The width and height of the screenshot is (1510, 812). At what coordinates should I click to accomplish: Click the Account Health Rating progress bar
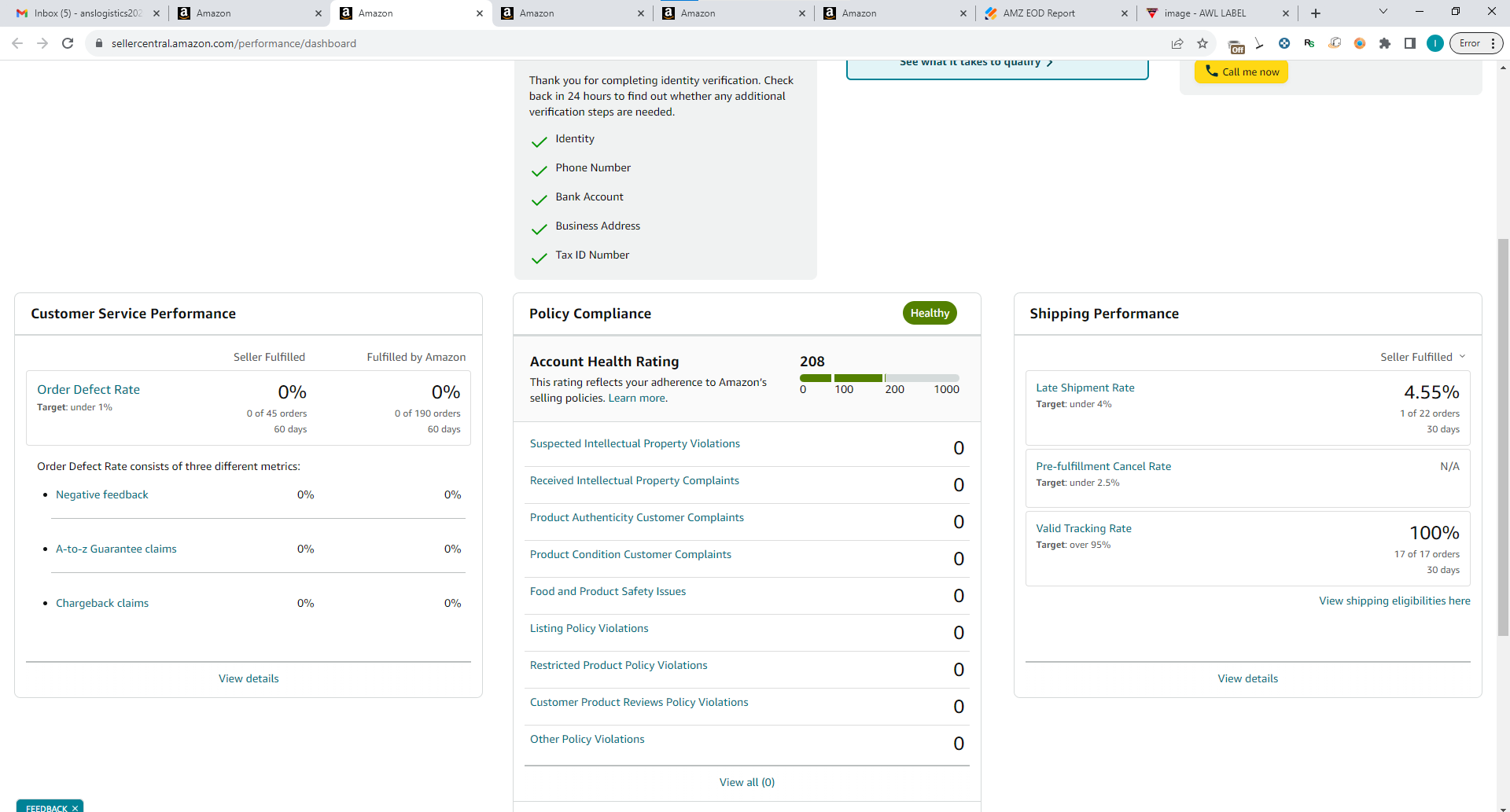click(879, 378)
